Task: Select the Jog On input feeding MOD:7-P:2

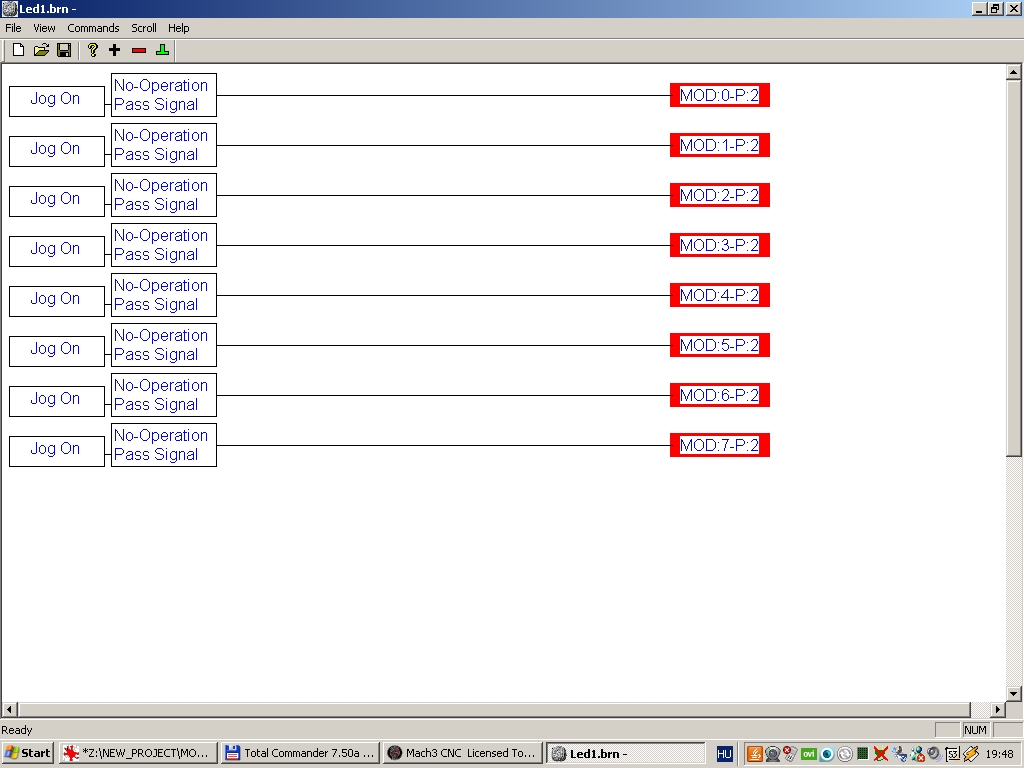Action: 57,451
